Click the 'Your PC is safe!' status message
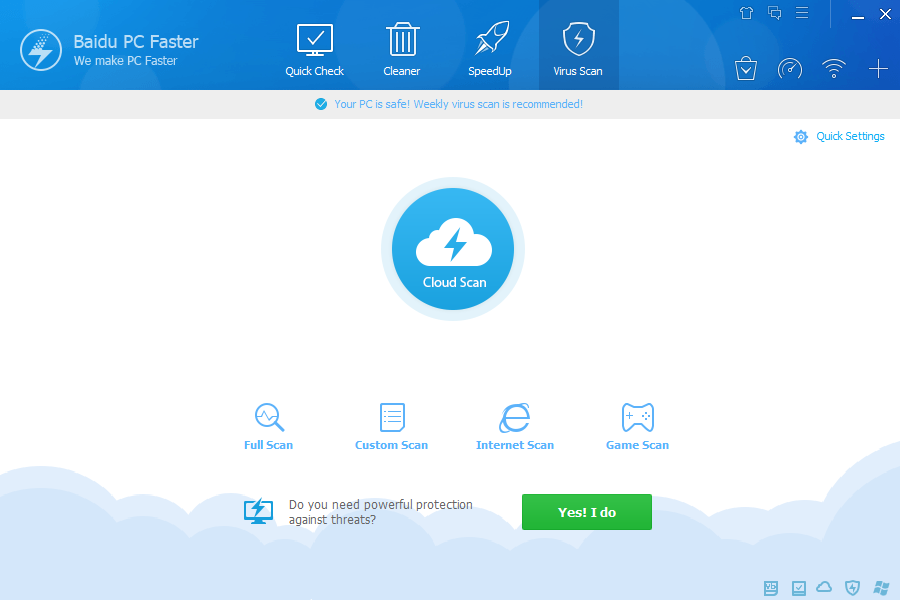Viewport: 900px width, 600px height. click(x=458, y=104)
